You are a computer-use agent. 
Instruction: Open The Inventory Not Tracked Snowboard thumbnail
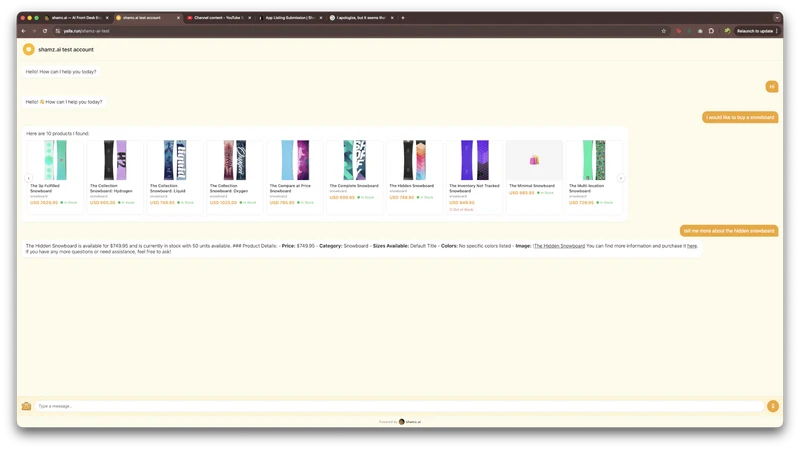474,160
